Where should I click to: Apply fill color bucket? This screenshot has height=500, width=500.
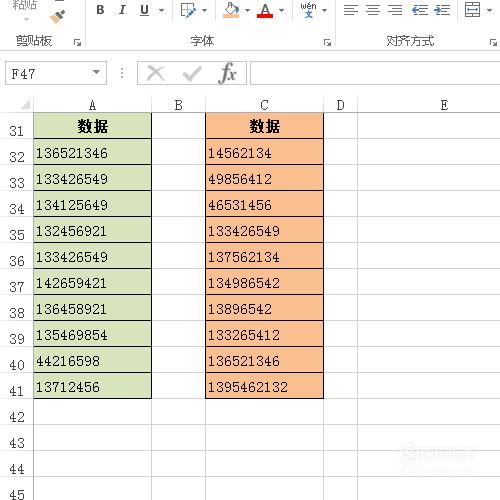231,10
